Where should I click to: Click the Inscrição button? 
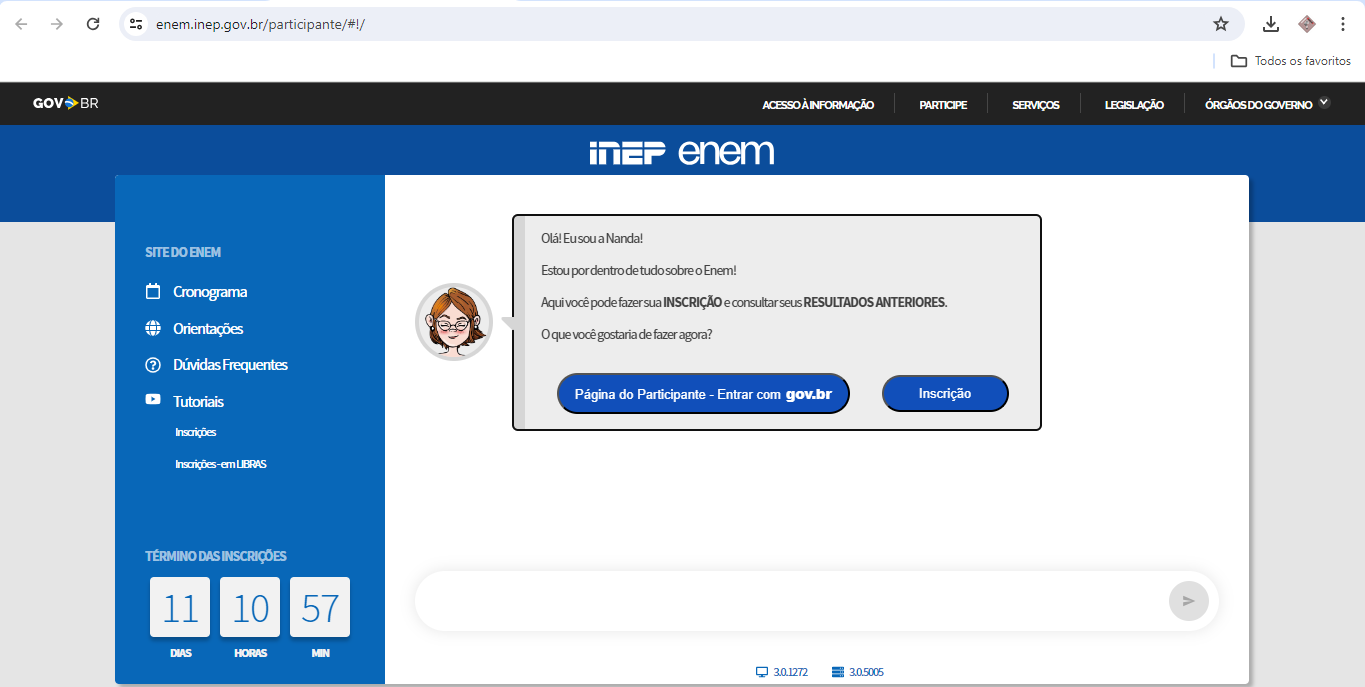(945, 393)
